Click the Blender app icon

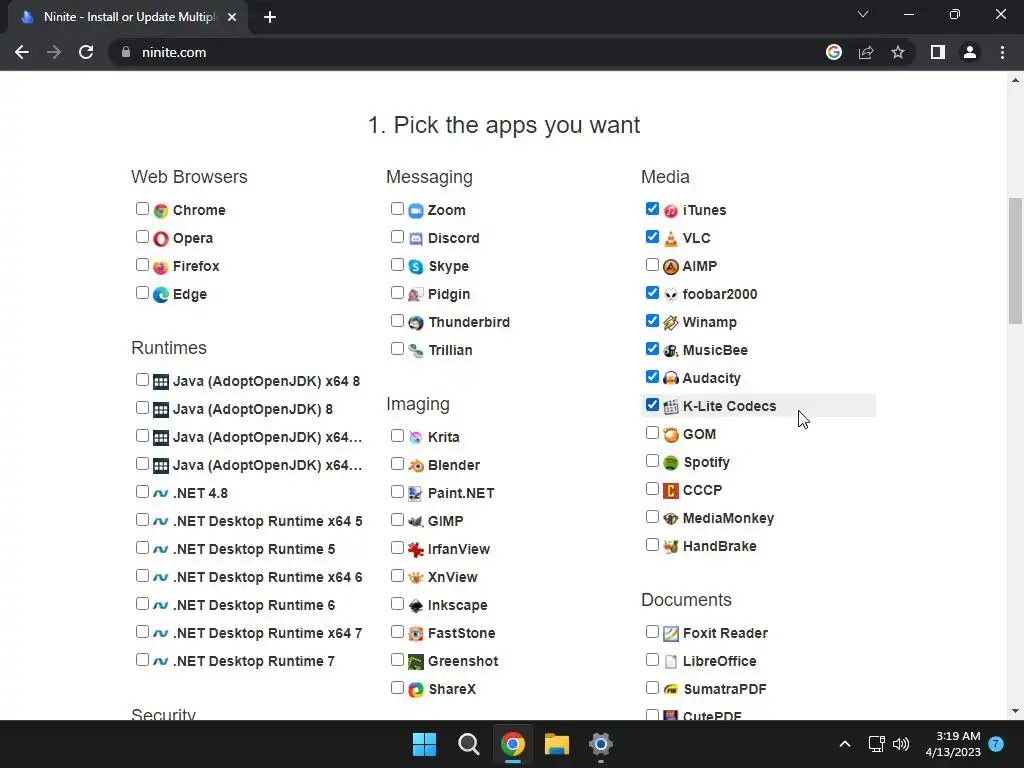416,466
